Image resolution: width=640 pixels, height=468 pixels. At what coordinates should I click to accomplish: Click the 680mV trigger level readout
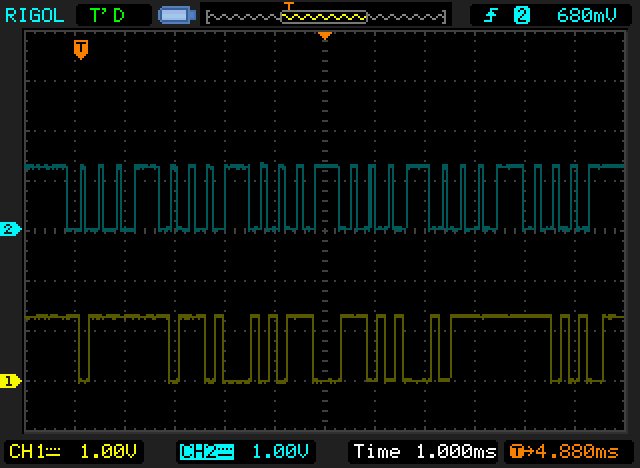click(x=586, y=16)
